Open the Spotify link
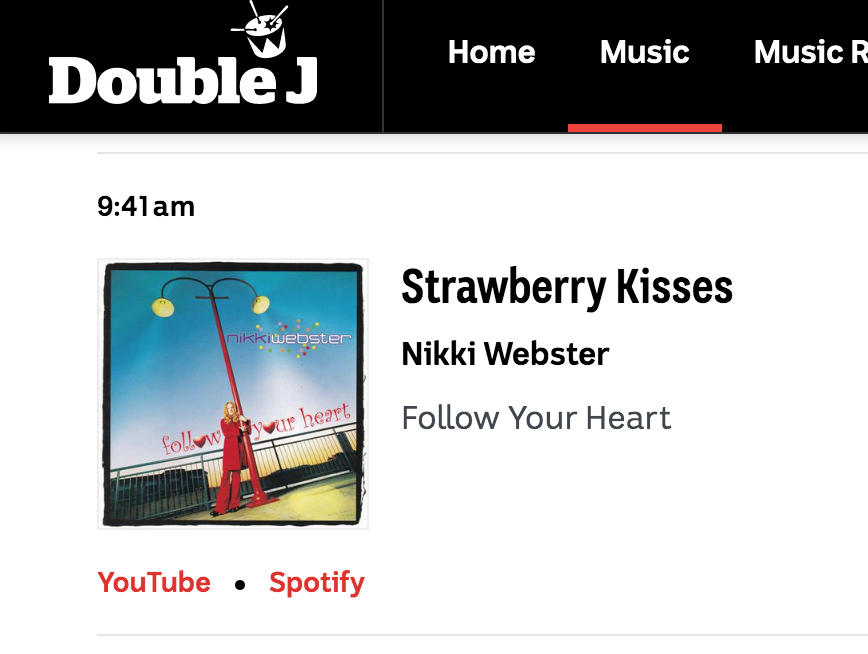The width and height of the screenshot is (868, 654). (x=317, y=584)
